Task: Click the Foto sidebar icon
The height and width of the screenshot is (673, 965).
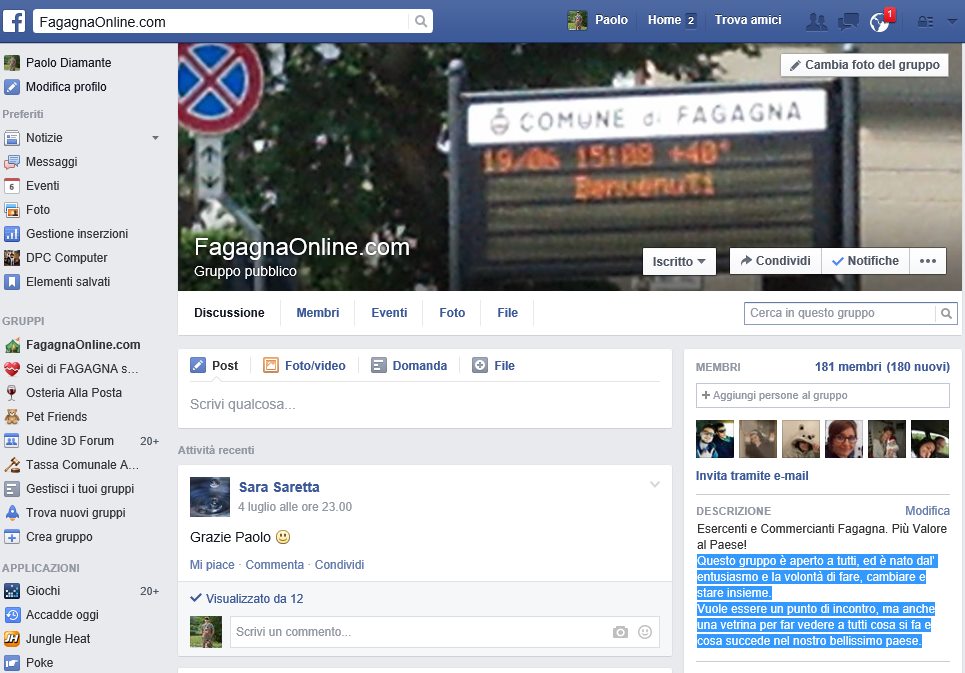Action: [x=12, y=210]
